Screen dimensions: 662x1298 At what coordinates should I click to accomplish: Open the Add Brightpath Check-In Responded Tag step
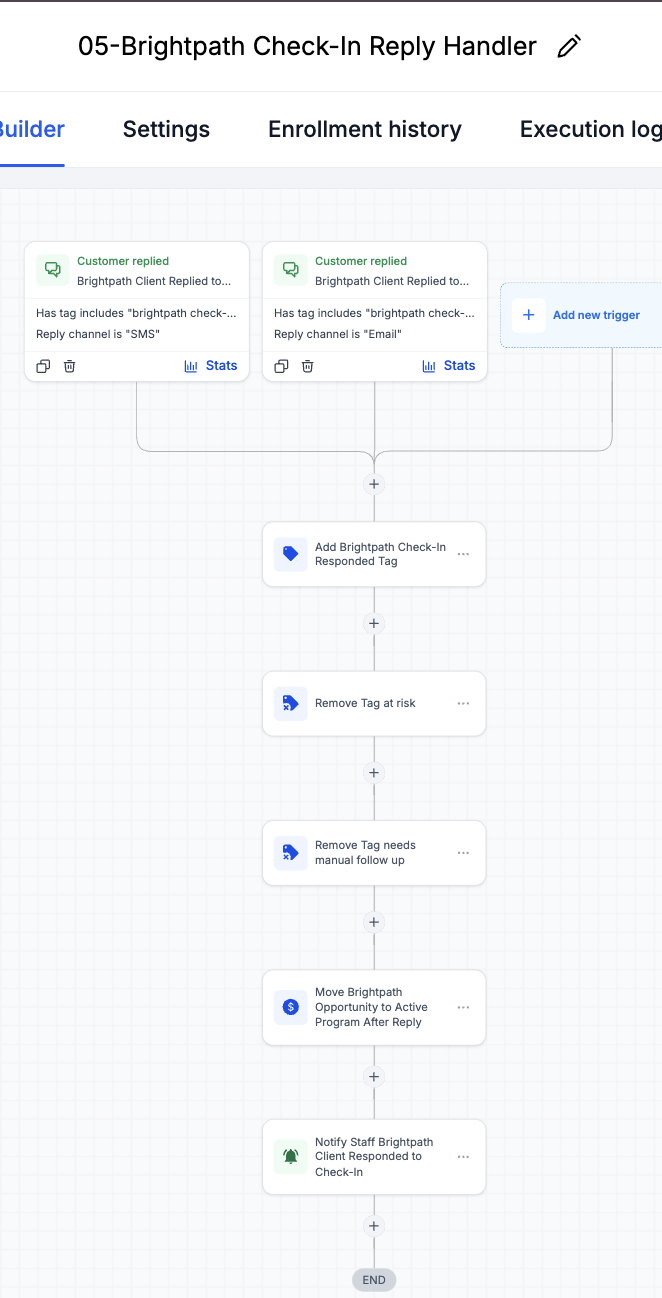[374, 554]
